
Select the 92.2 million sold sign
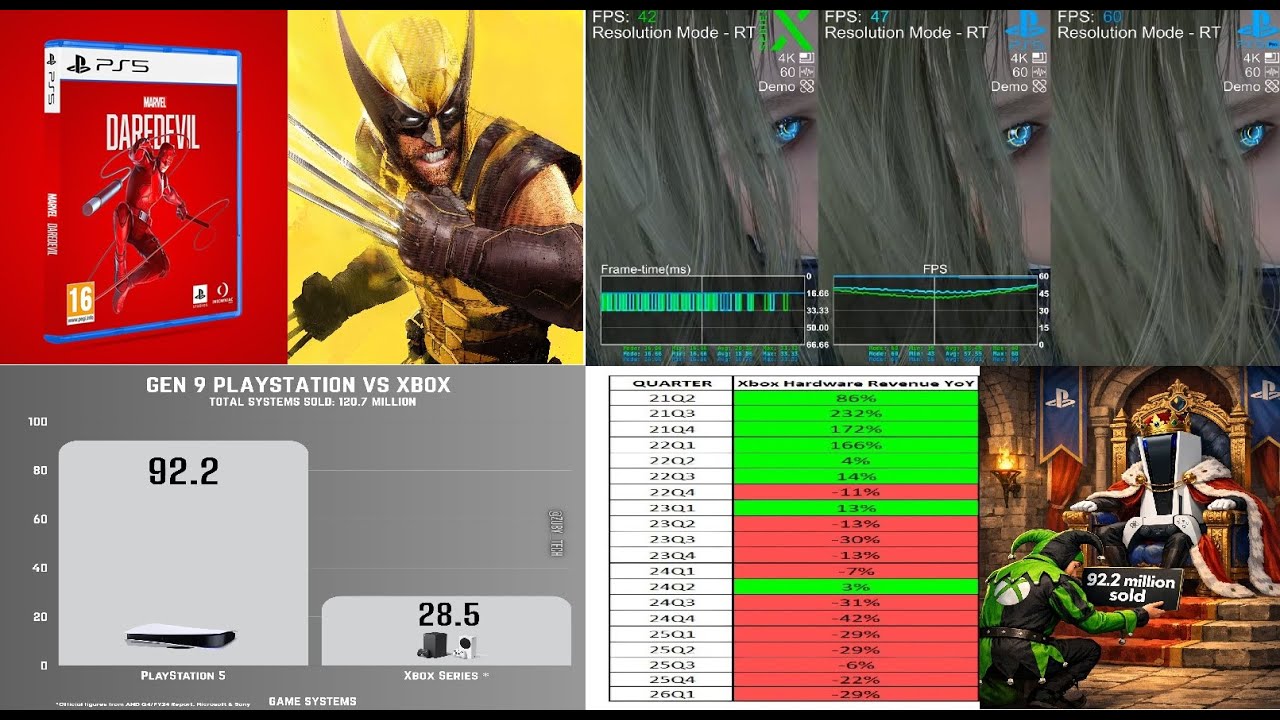1134,588
